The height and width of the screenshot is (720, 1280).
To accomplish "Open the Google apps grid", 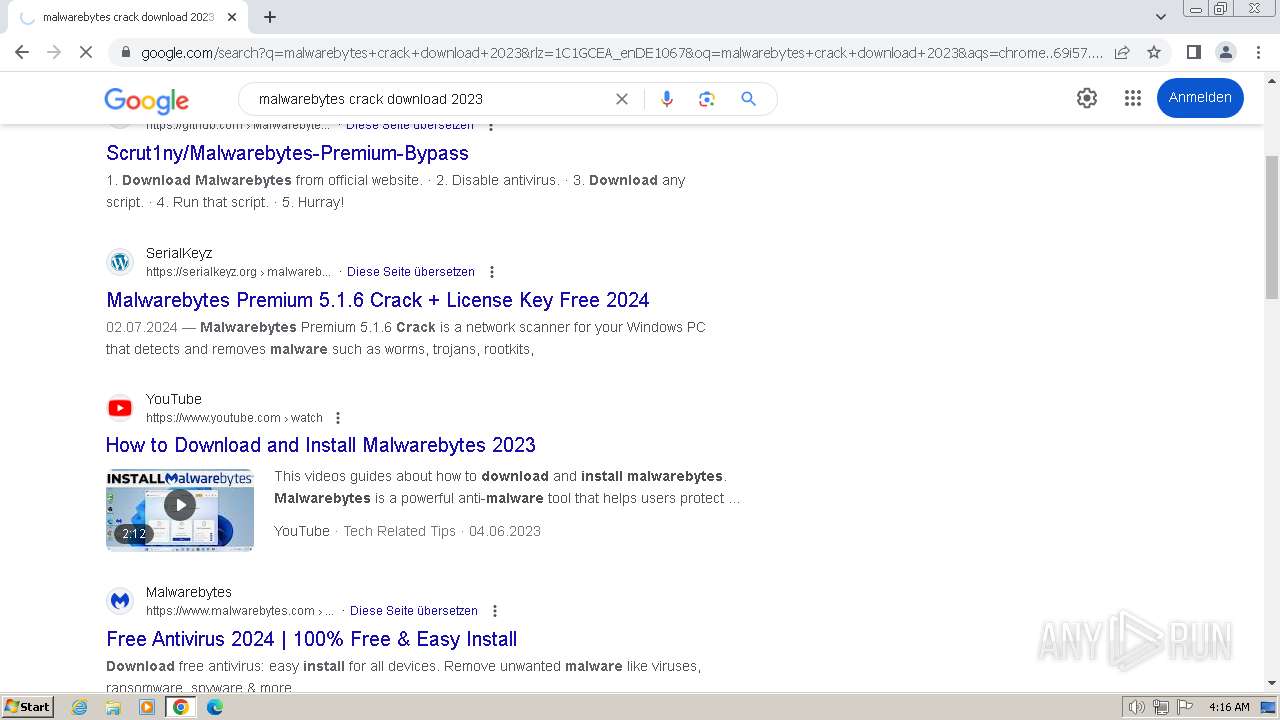I will tap(1133, 98).
